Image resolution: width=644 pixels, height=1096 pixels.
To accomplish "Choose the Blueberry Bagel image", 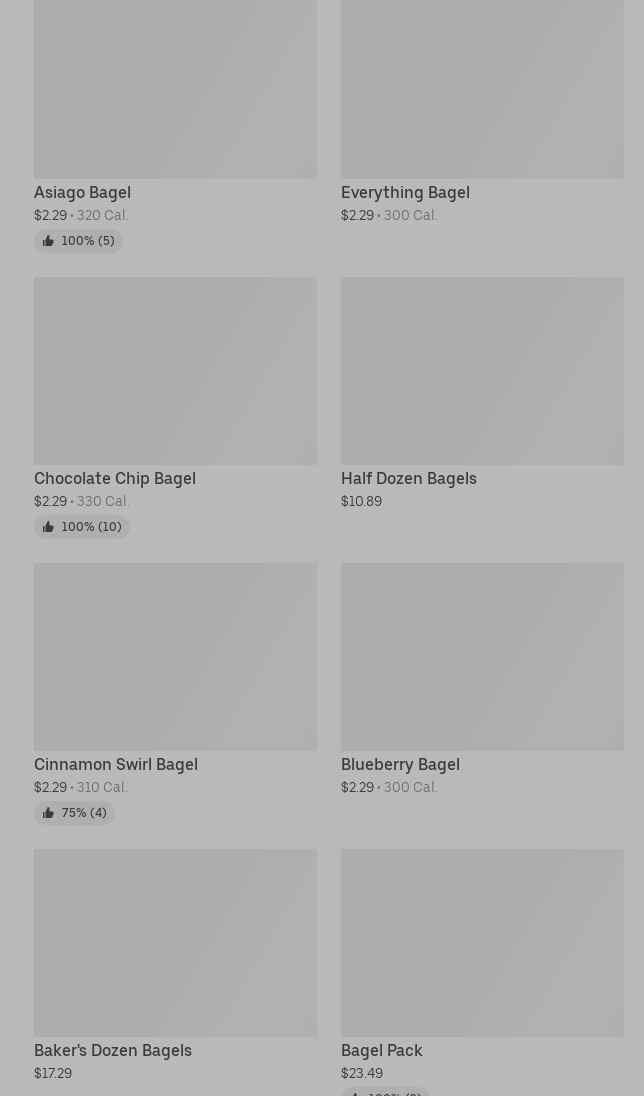I will pos(482,657).
